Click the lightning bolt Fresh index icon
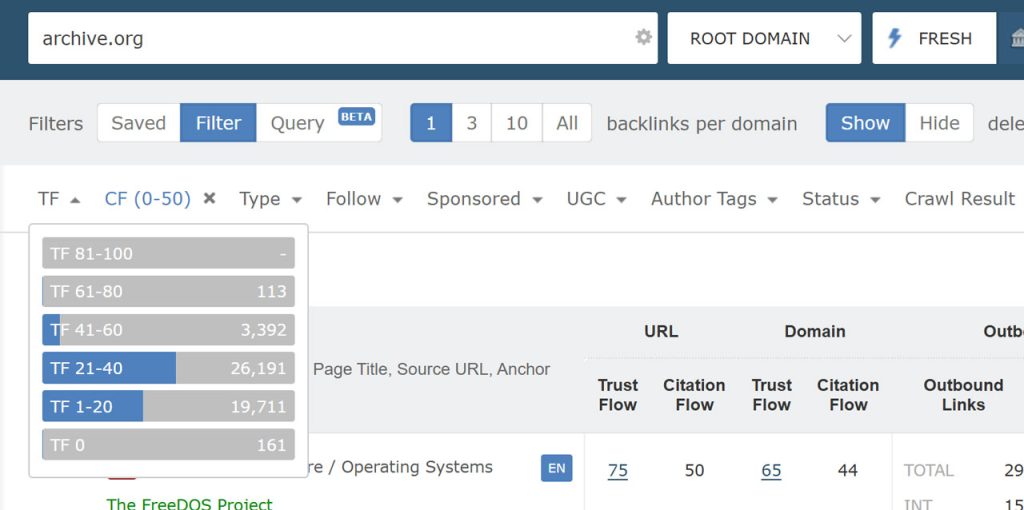 (x=895, y=38)
